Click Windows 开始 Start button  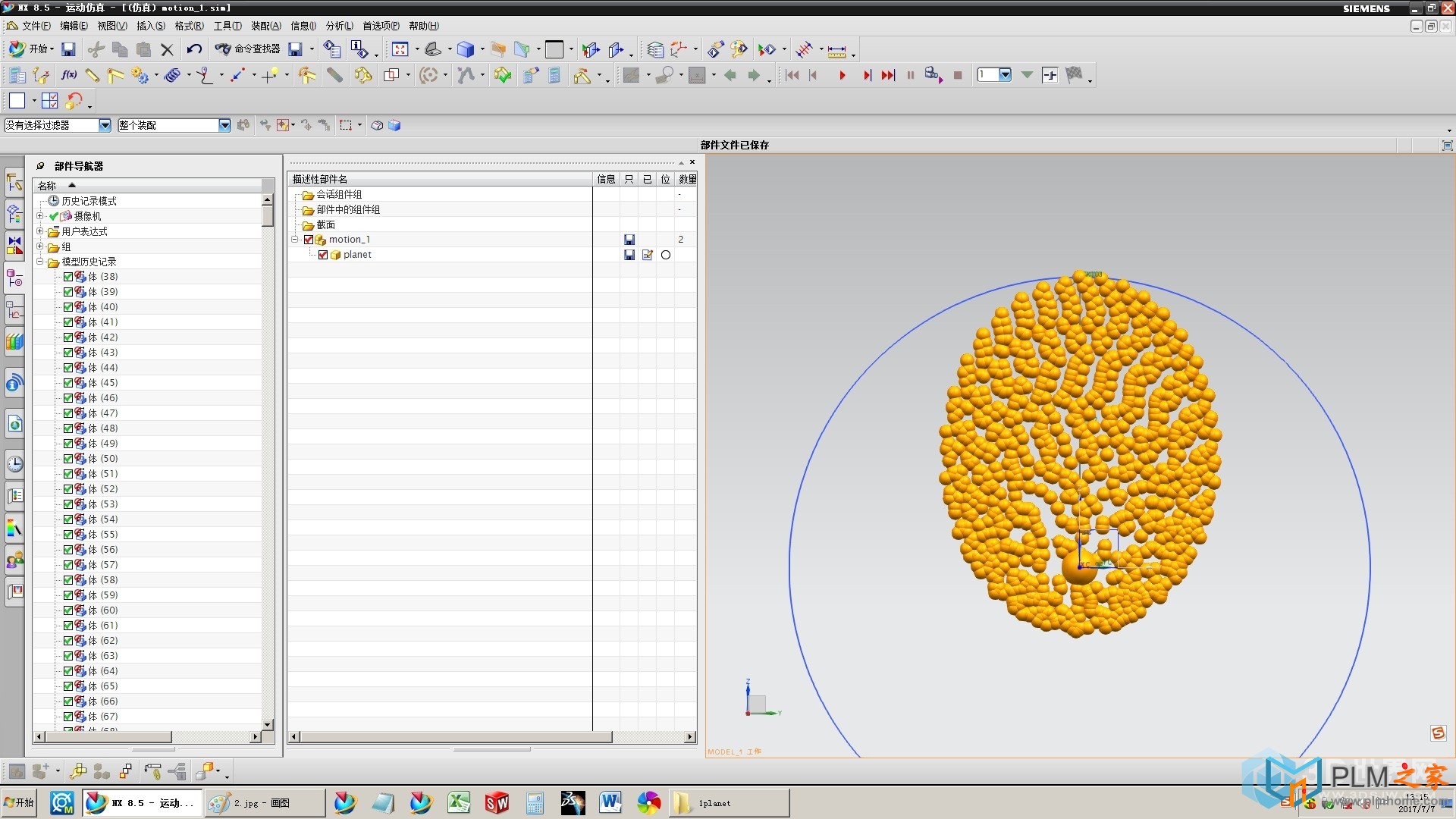pos(19,802)
